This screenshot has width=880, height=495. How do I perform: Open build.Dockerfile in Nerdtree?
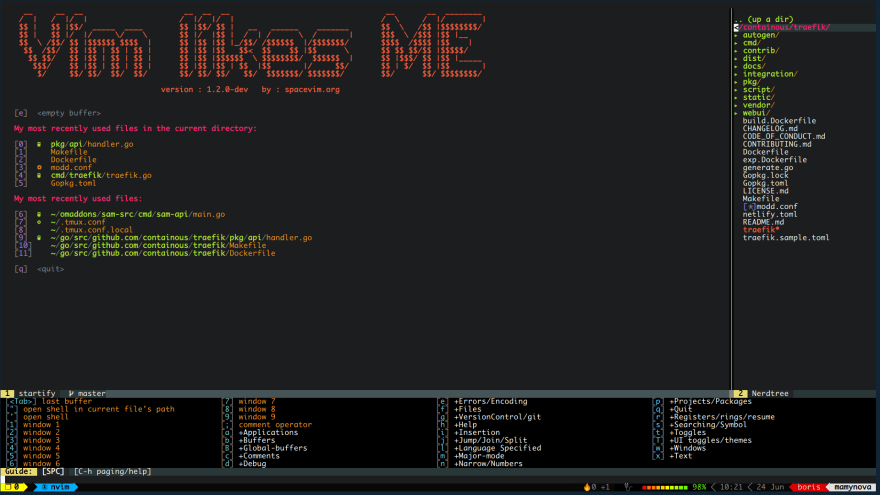point(779,121)
